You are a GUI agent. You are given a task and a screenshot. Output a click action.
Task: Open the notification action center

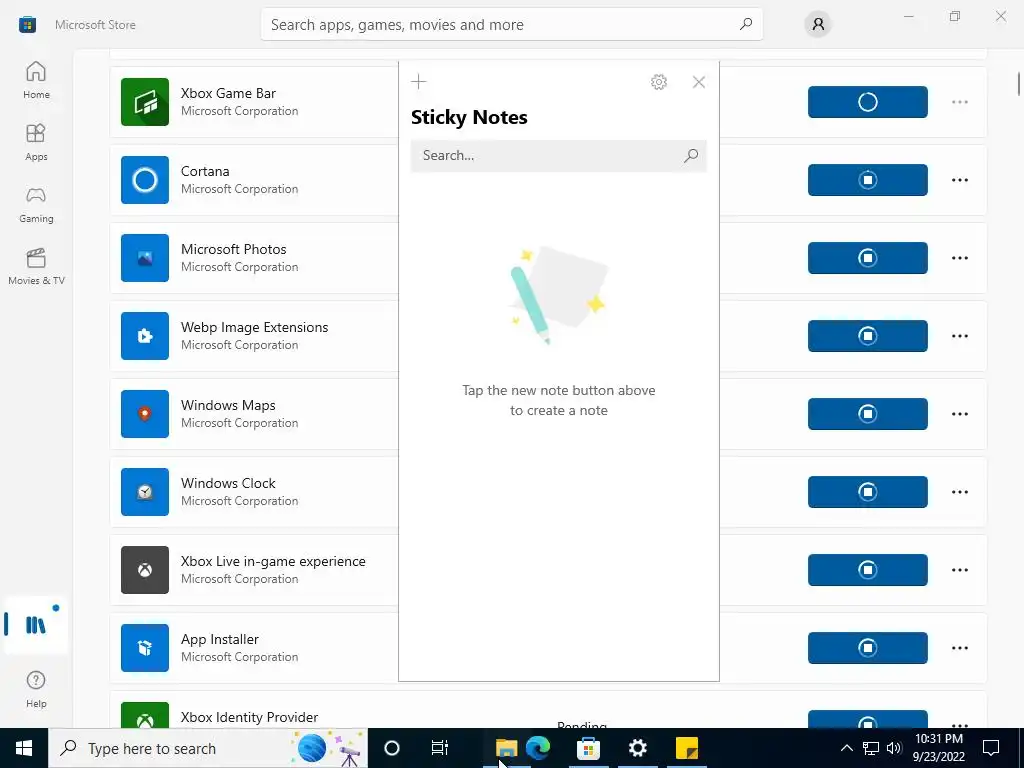pyautogui.click(x=991, y=748)
